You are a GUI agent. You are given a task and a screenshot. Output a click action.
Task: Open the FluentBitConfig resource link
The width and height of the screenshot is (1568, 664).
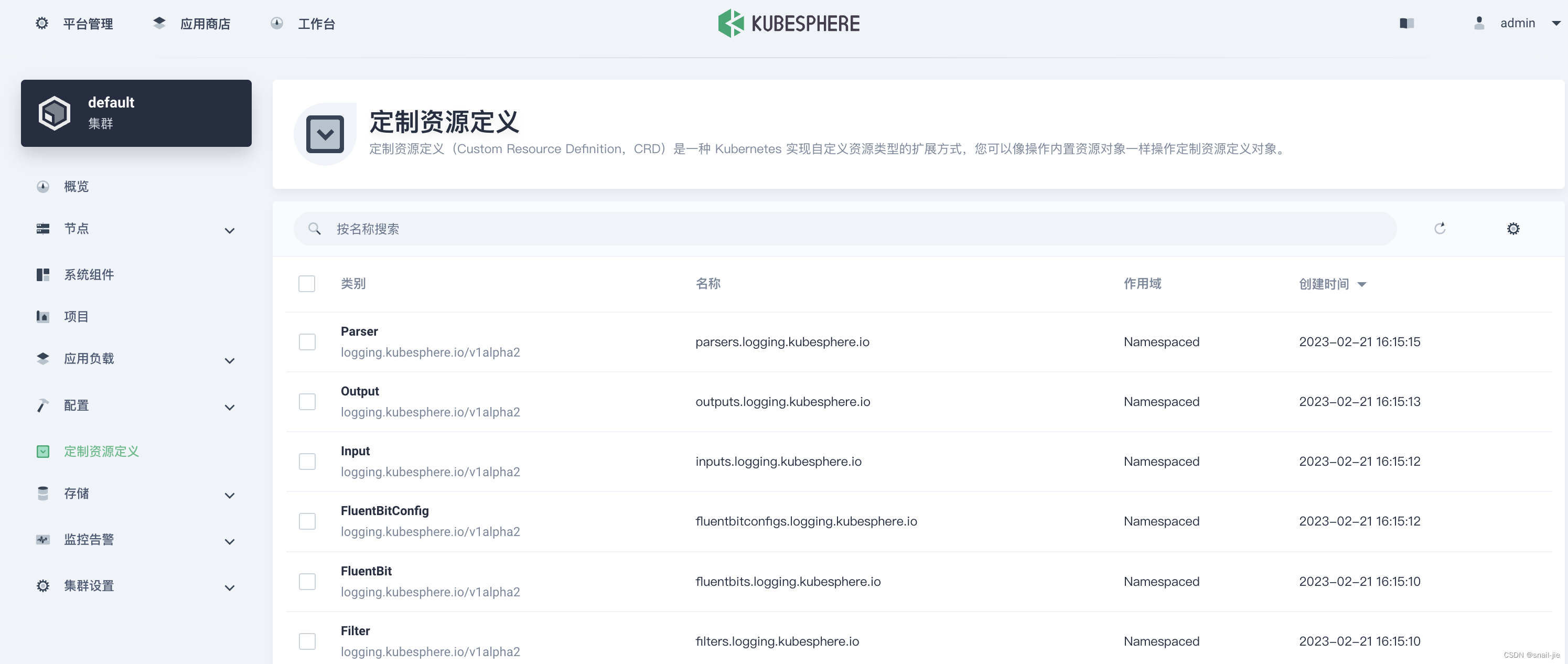[x=384, y=511]
